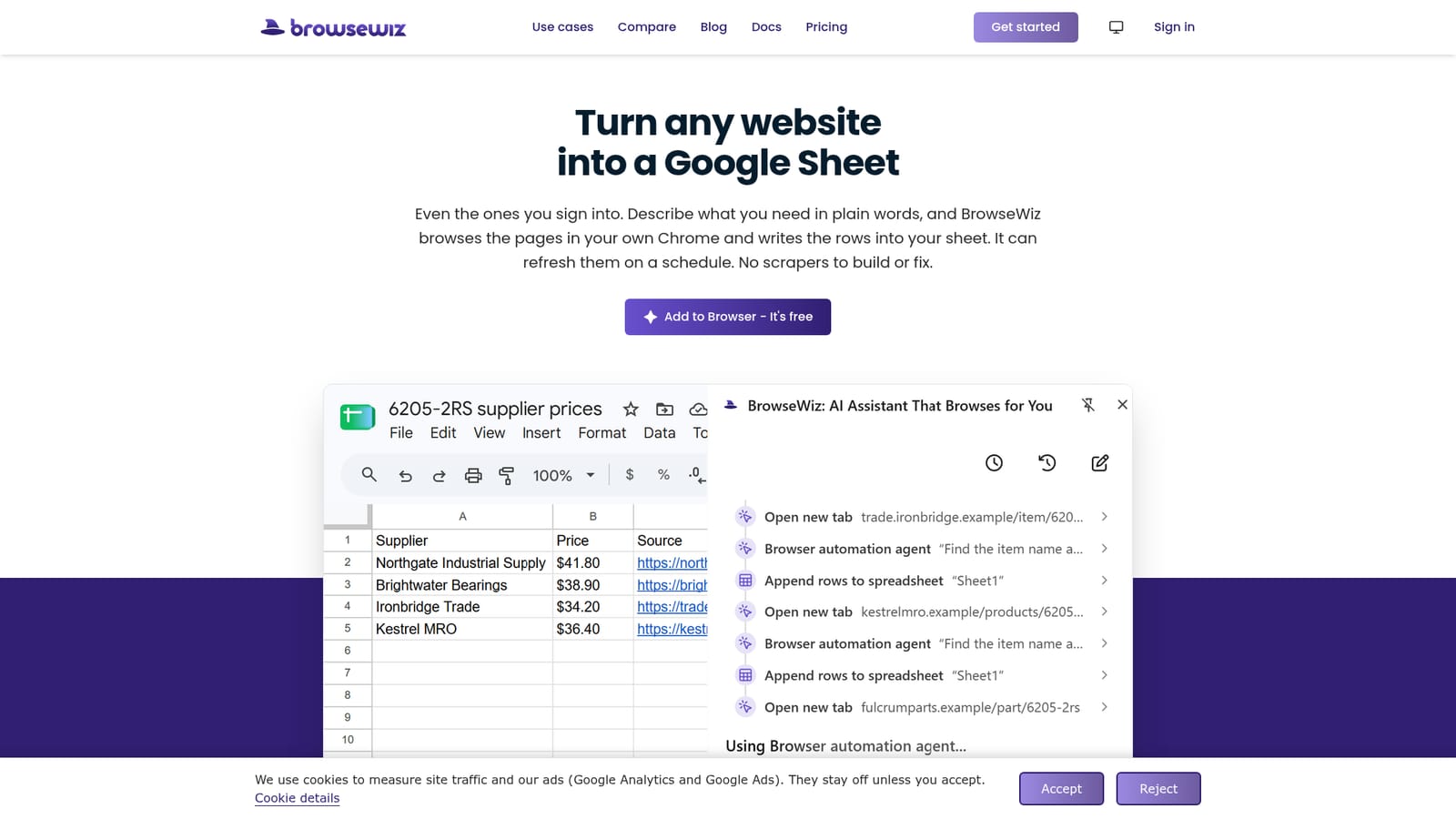Click the move to folder icon
Screen dimensions: 1456x819
[x=665, y=409]
